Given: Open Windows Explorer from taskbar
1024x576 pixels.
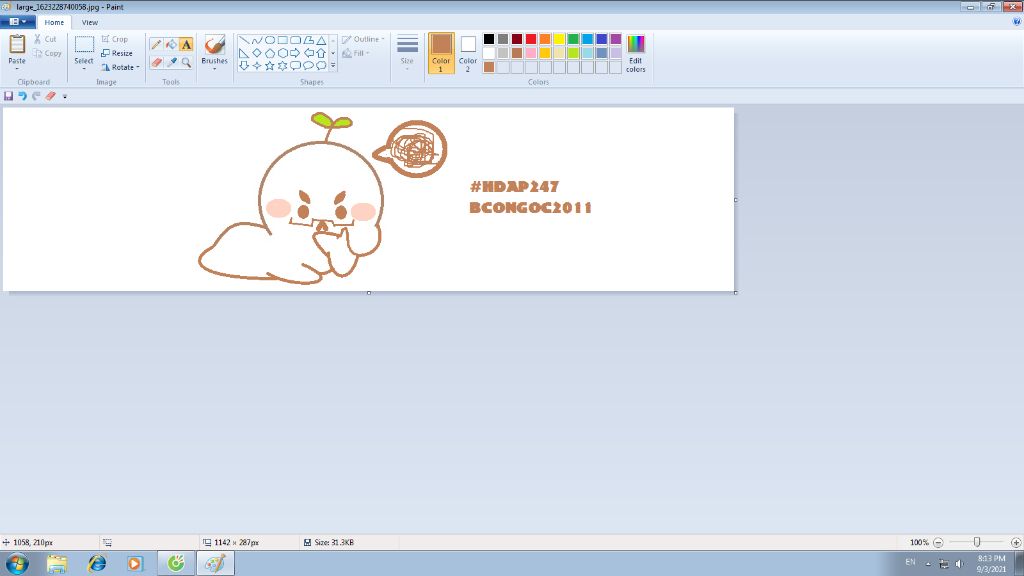Looking at the screenshot, I should (x=57, y=563).
